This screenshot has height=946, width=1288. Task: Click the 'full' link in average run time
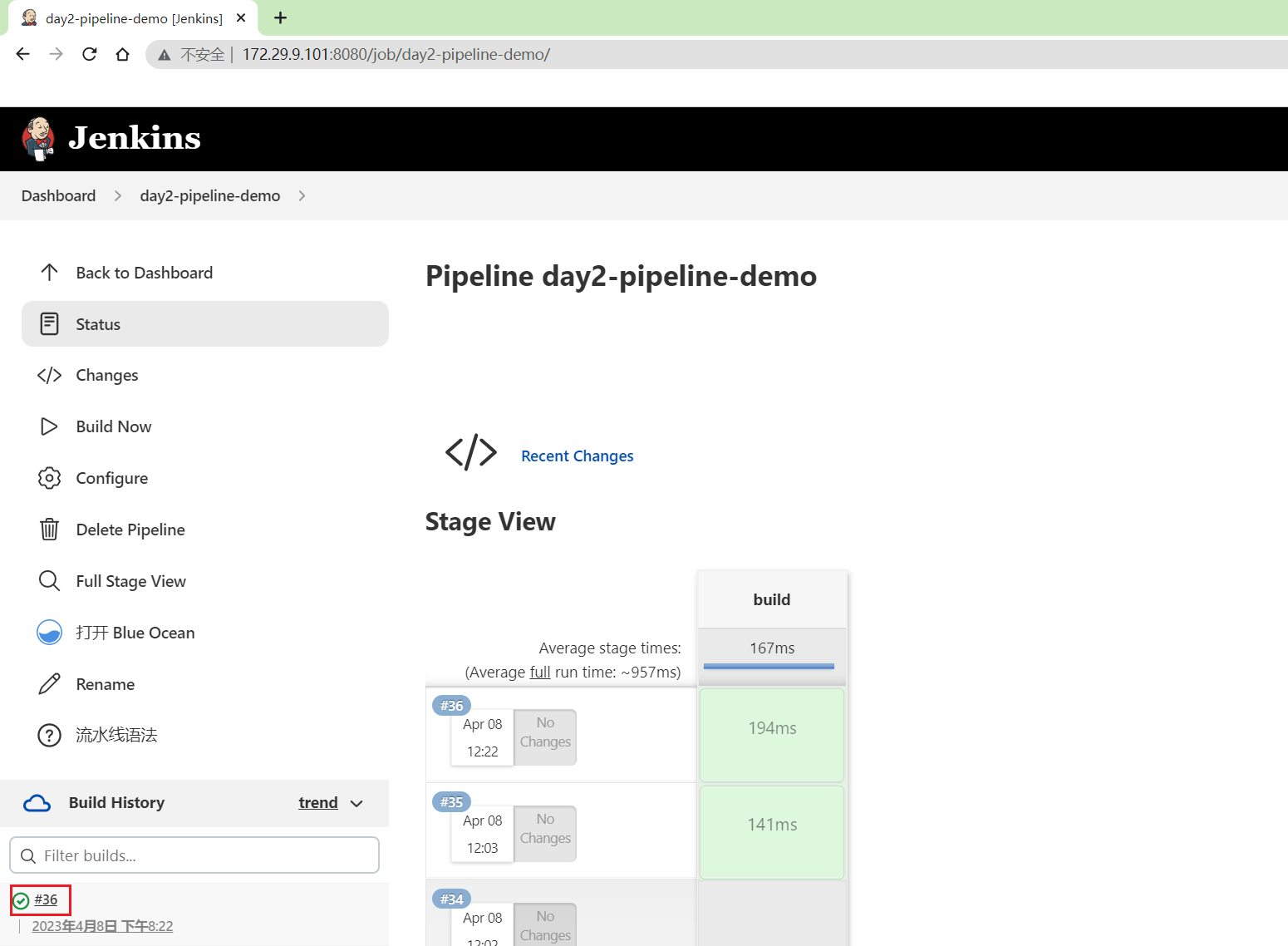(x=540, y=672)
